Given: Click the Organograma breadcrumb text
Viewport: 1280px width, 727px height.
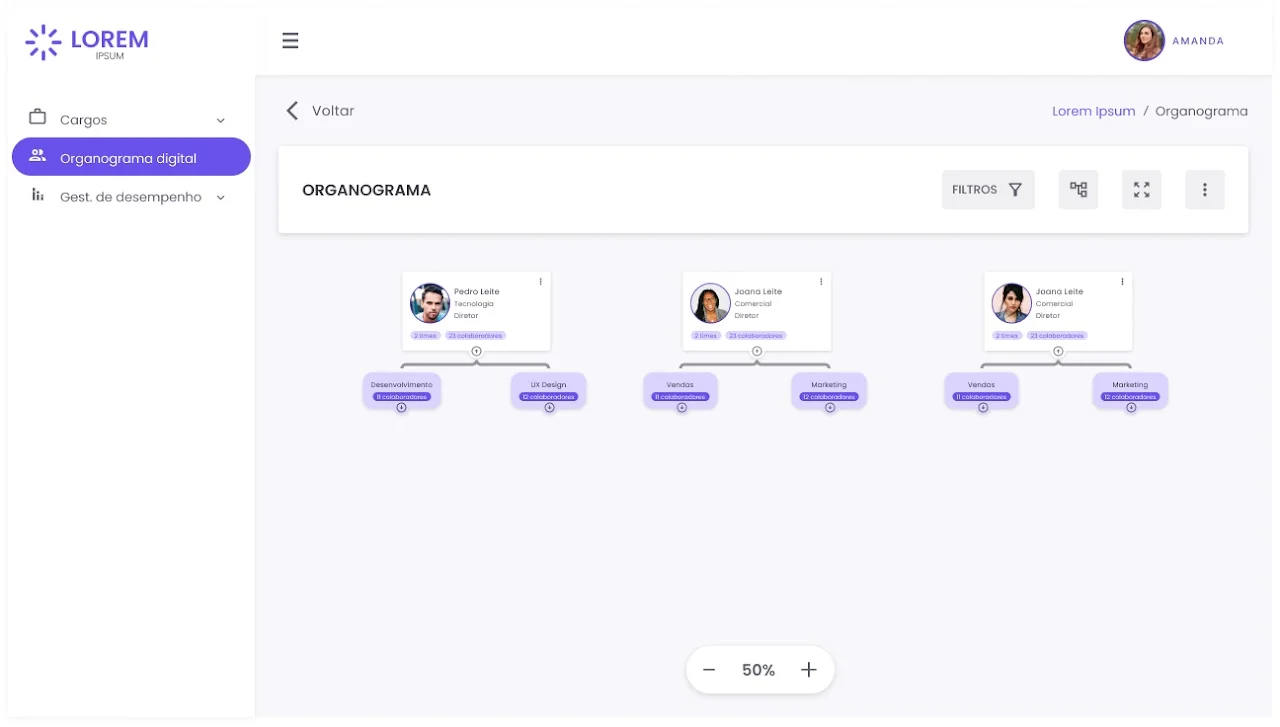Looking at the screenshot, I should point(1201,111).
